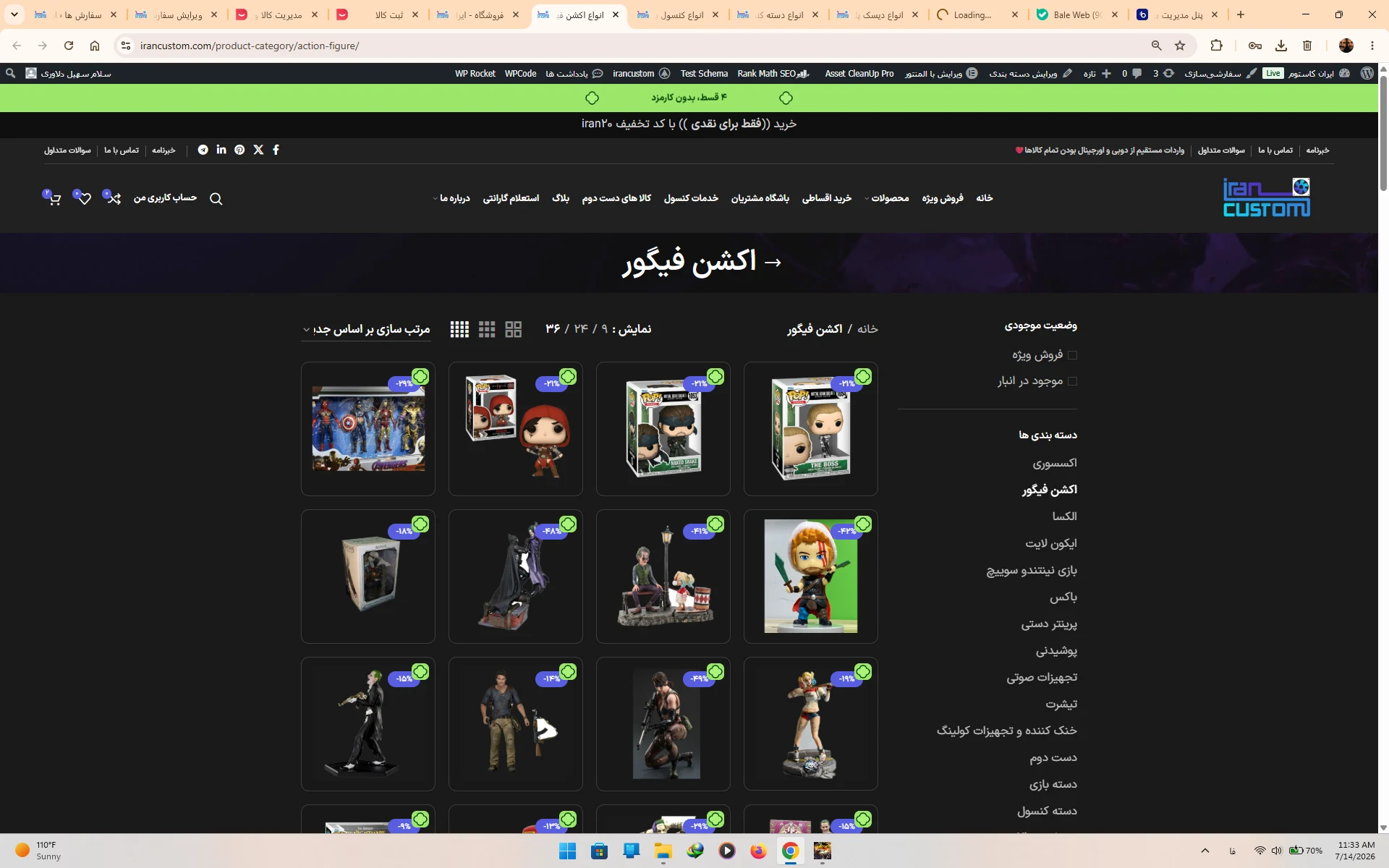Image resolution: width=1389 pixels, height=868 pixels.
Task: Click ویرایش با المنتور in the admin bar
Action: point(941,74)
